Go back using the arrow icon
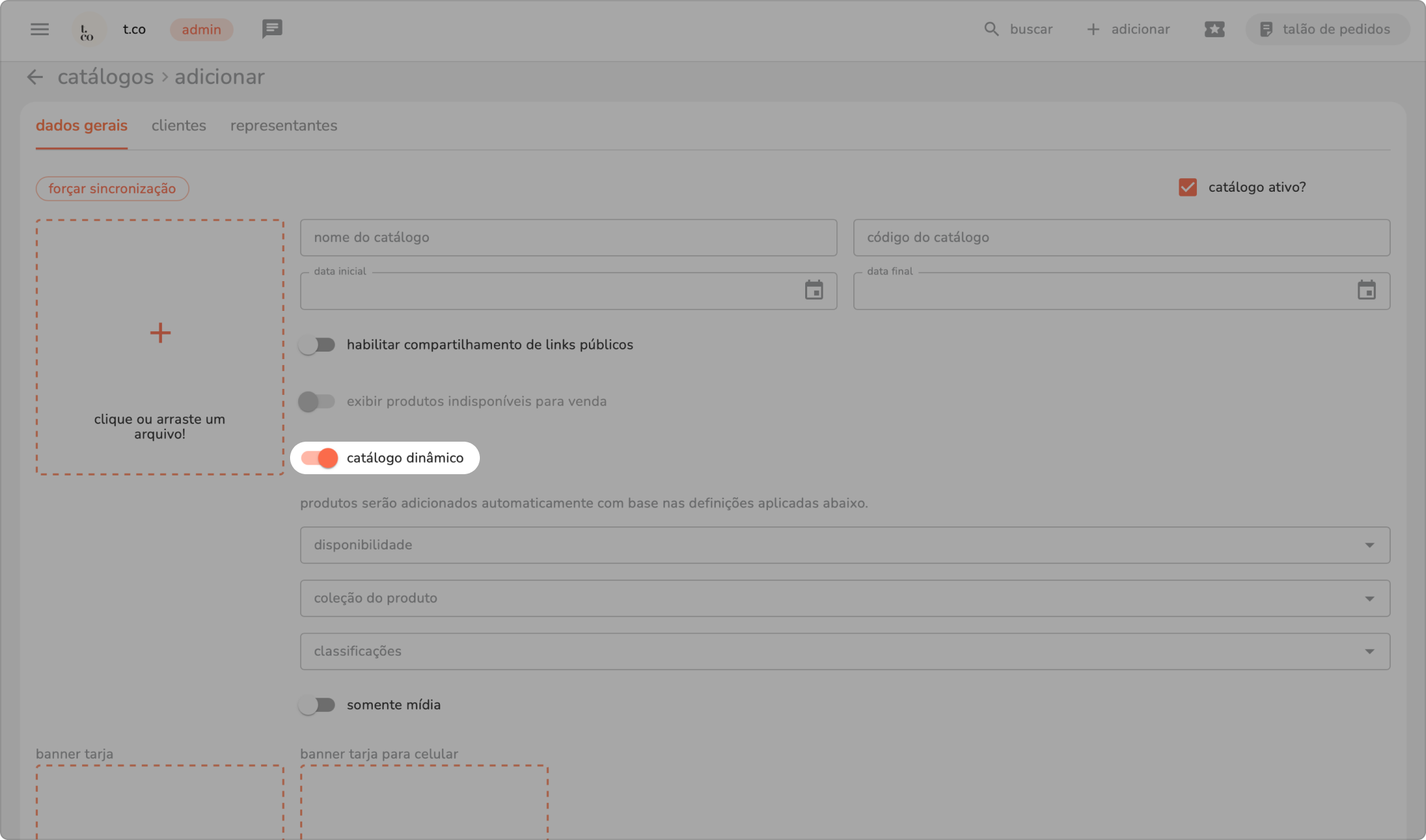This screenshot has height=840, width=1426. coord(35,77)
